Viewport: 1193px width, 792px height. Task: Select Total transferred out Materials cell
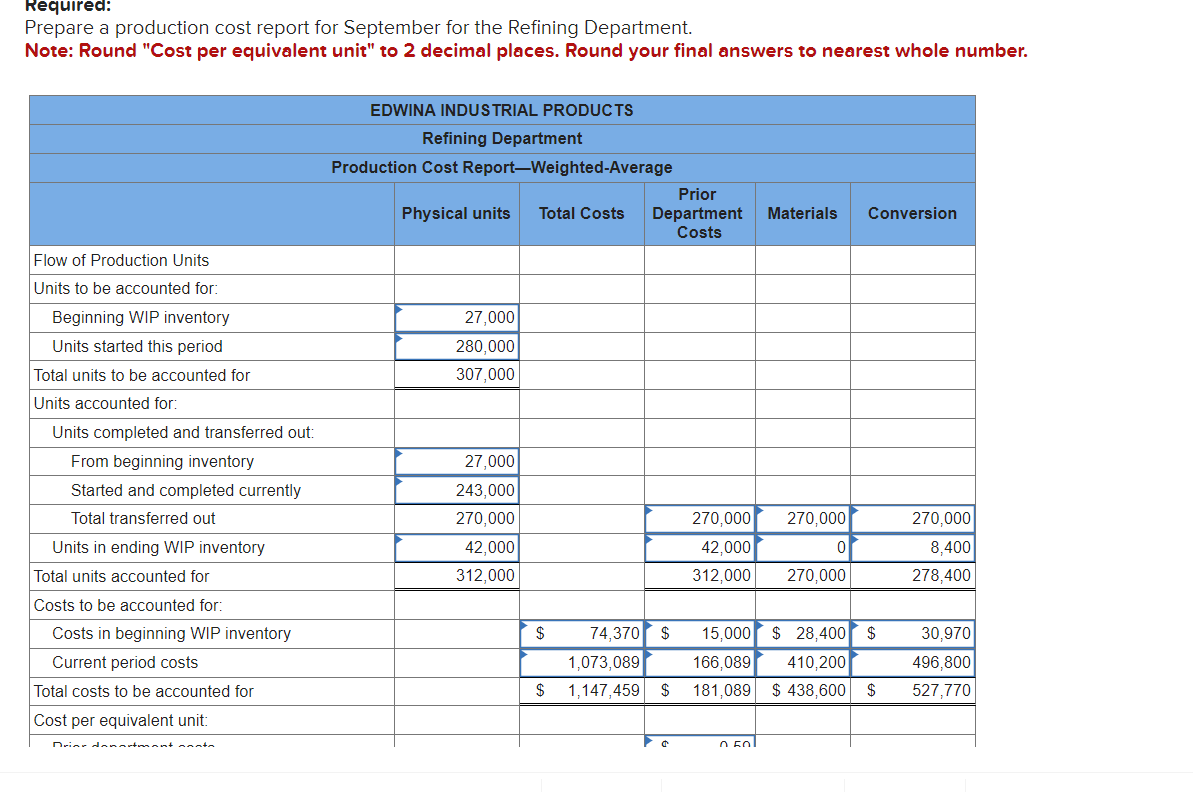tap(803, 519)
